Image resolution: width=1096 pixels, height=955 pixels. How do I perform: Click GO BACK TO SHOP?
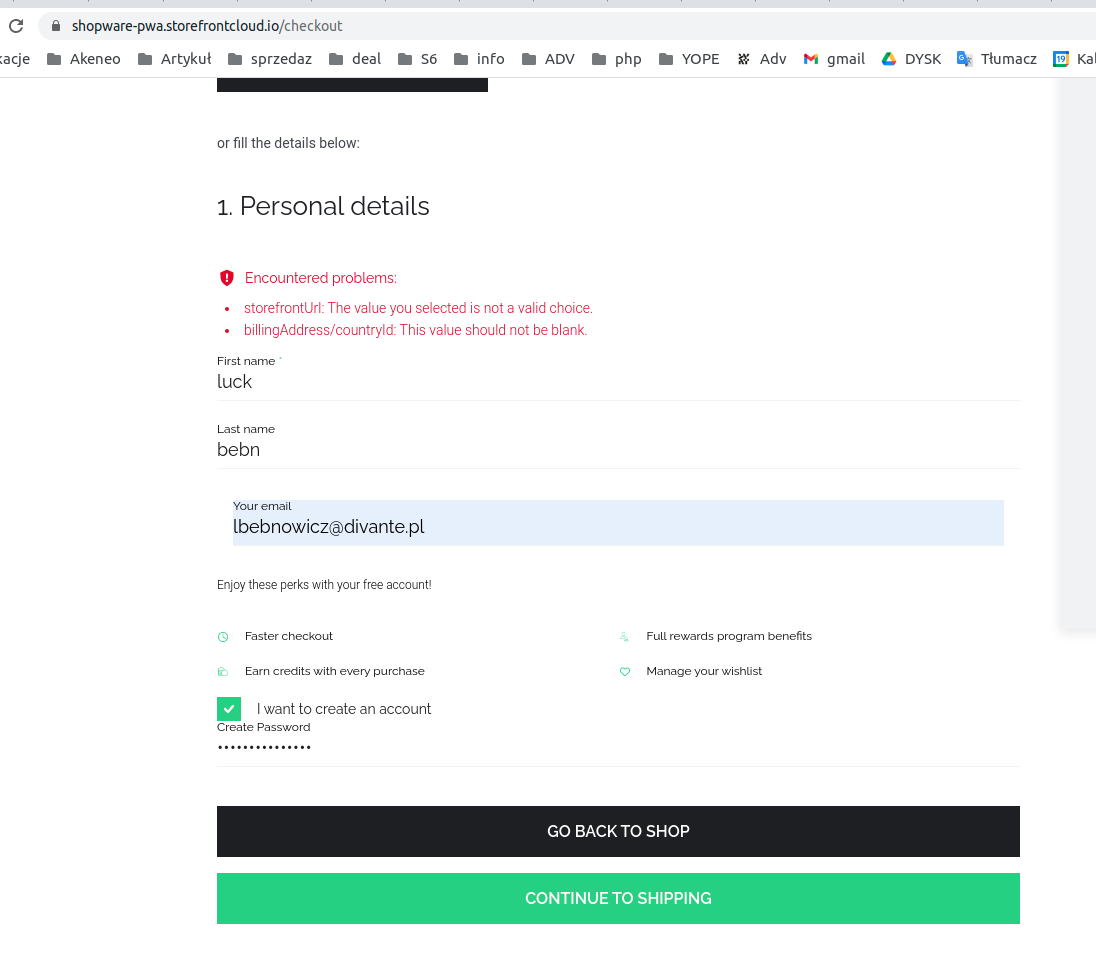[x=618, y=831]
